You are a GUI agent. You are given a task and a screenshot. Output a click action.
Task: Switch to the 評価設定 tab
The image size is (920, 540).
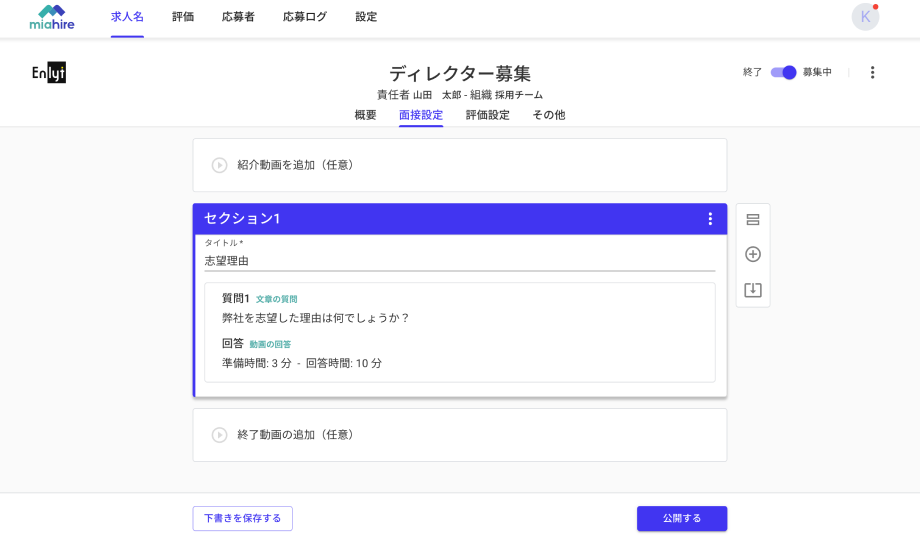488,115
